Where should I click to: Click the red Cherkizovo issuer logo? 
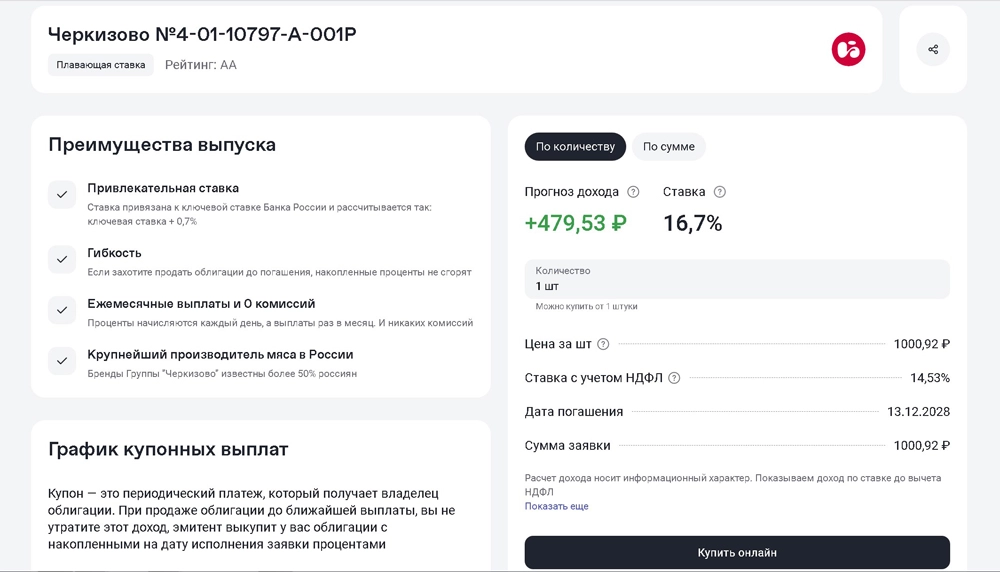(848, 49)
